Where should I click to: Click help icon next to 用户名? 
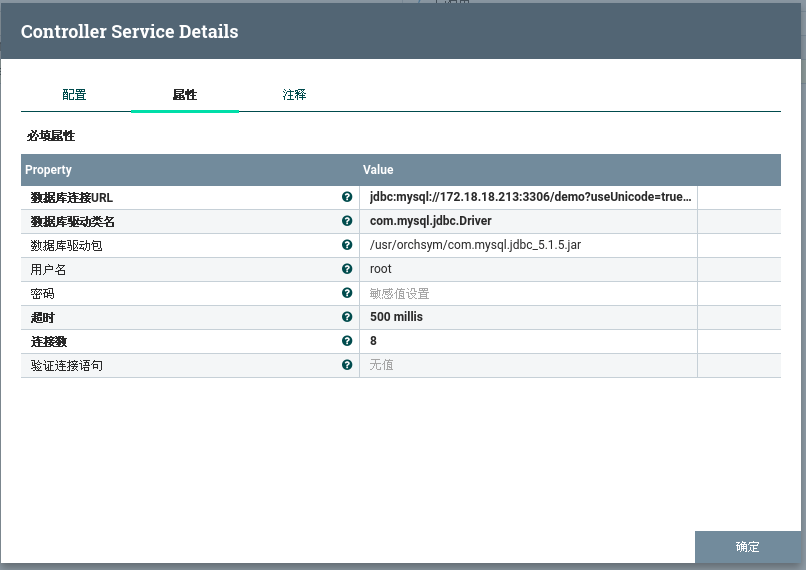tap(347, 269)
